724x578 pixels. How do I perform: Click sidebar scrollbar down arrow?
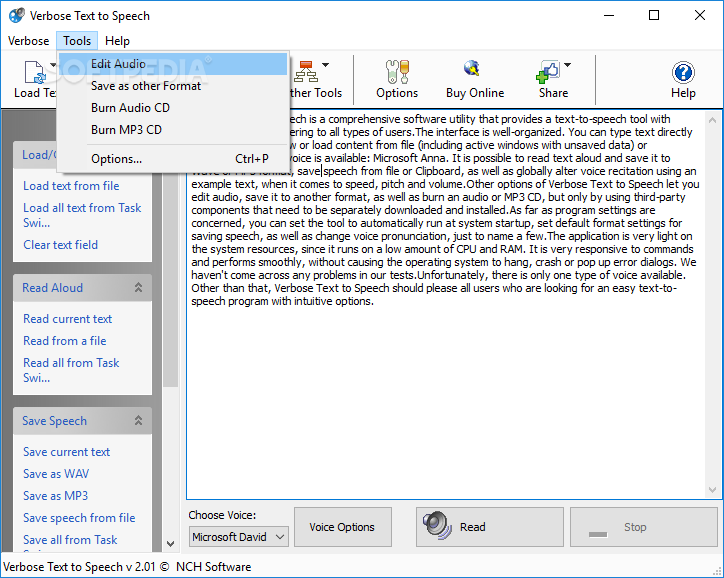click(170, 544)
